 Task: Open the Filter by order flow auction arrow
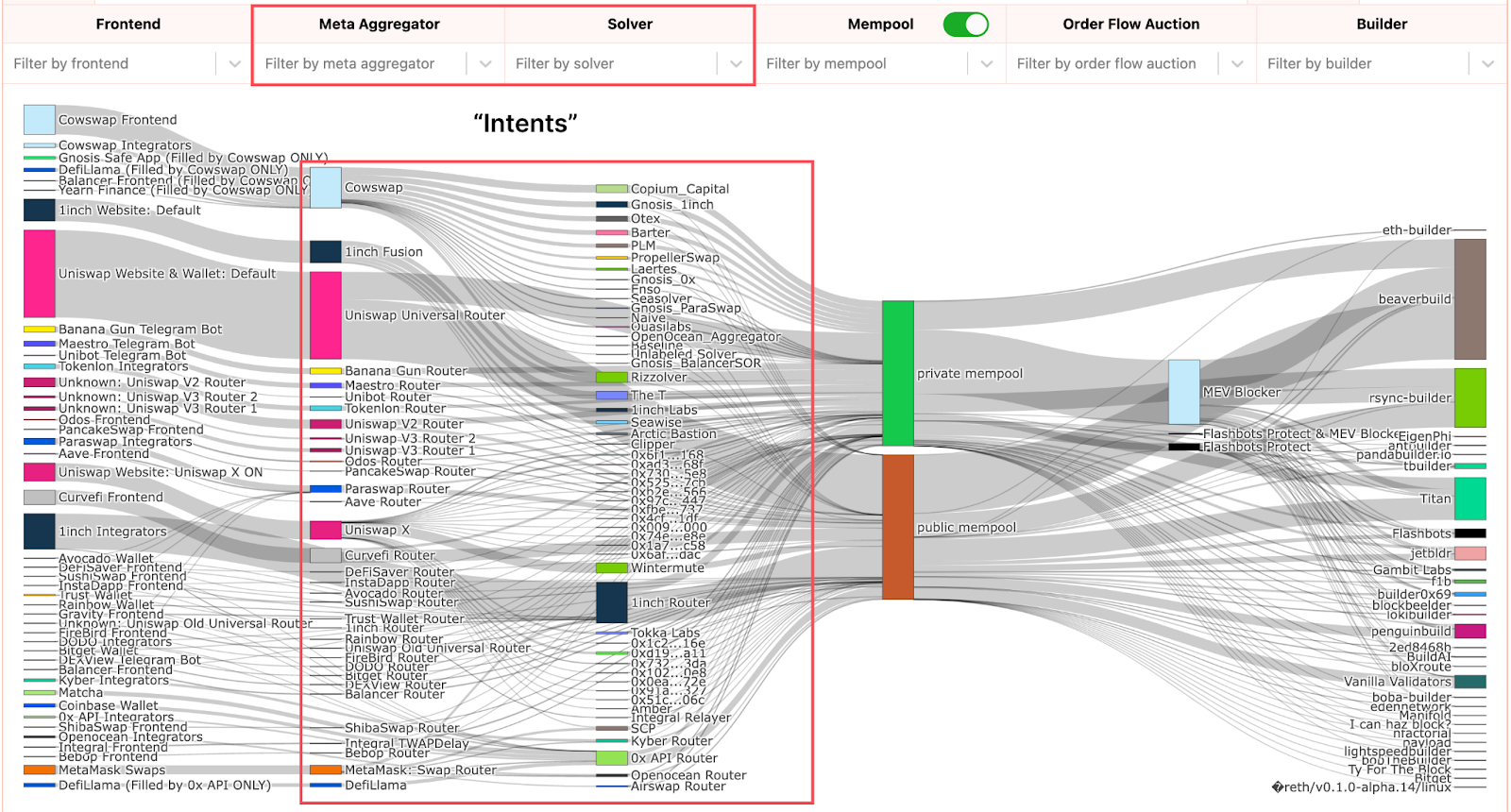coord(1237,64)
